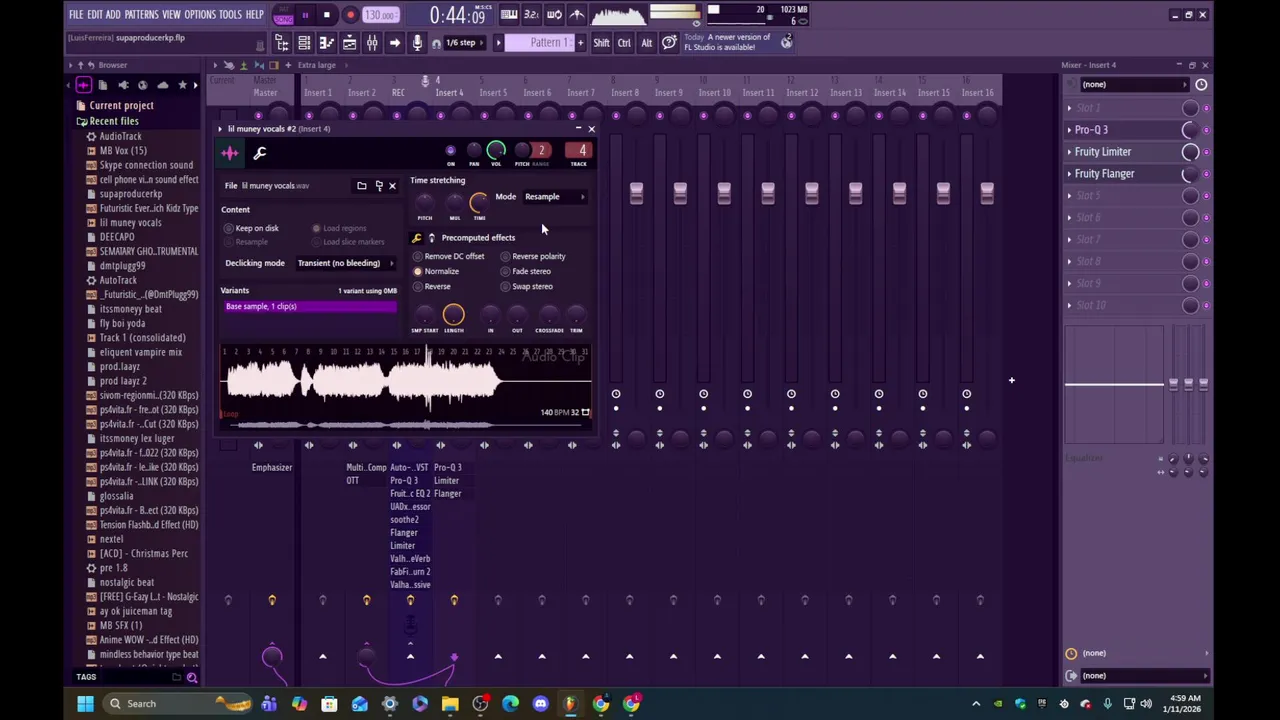Select the browser cloud library icon
Screen dimensions: 1280x720
[x=162, y=85]
